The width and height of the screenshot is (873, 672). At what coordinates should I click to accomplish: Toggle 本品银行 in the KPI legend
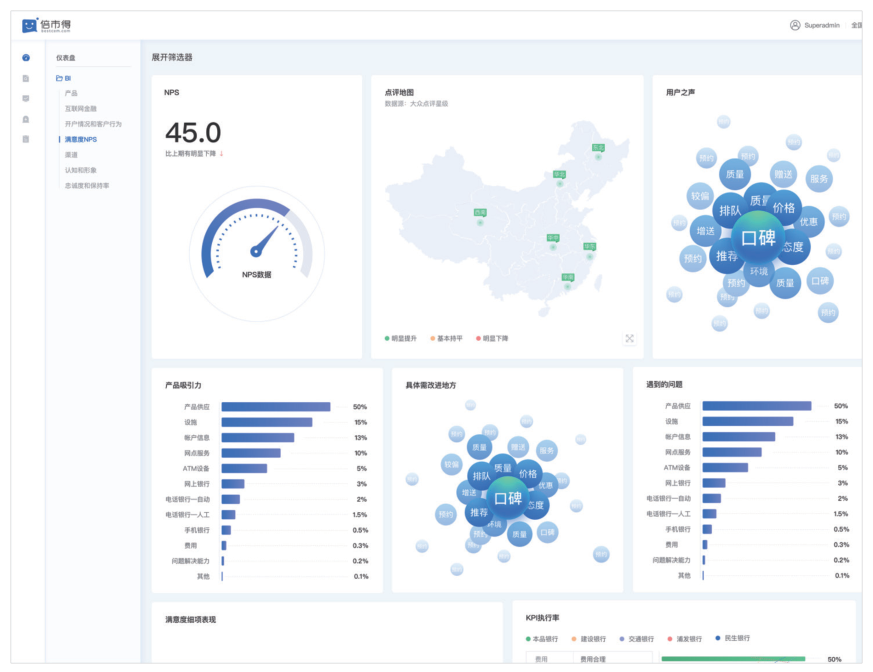542,639
